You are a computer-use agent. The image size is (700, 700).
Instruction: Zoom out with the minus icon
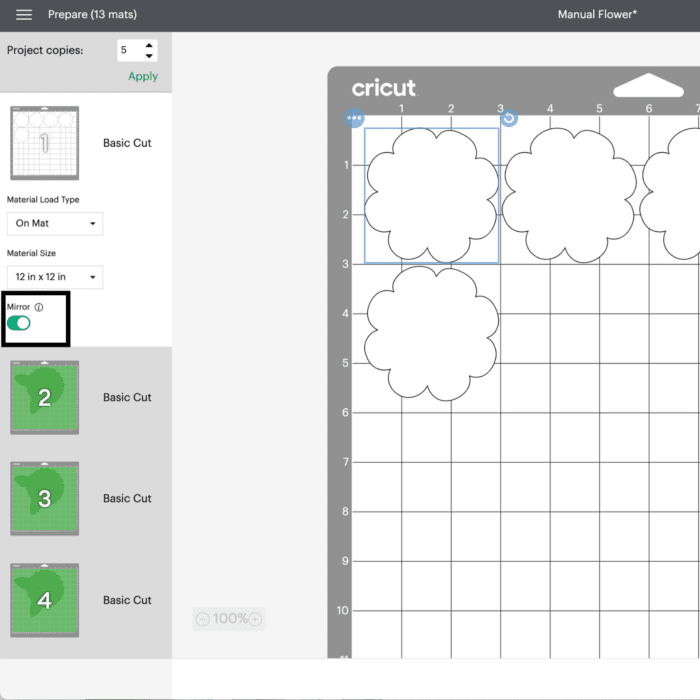[x=203, y=619]
